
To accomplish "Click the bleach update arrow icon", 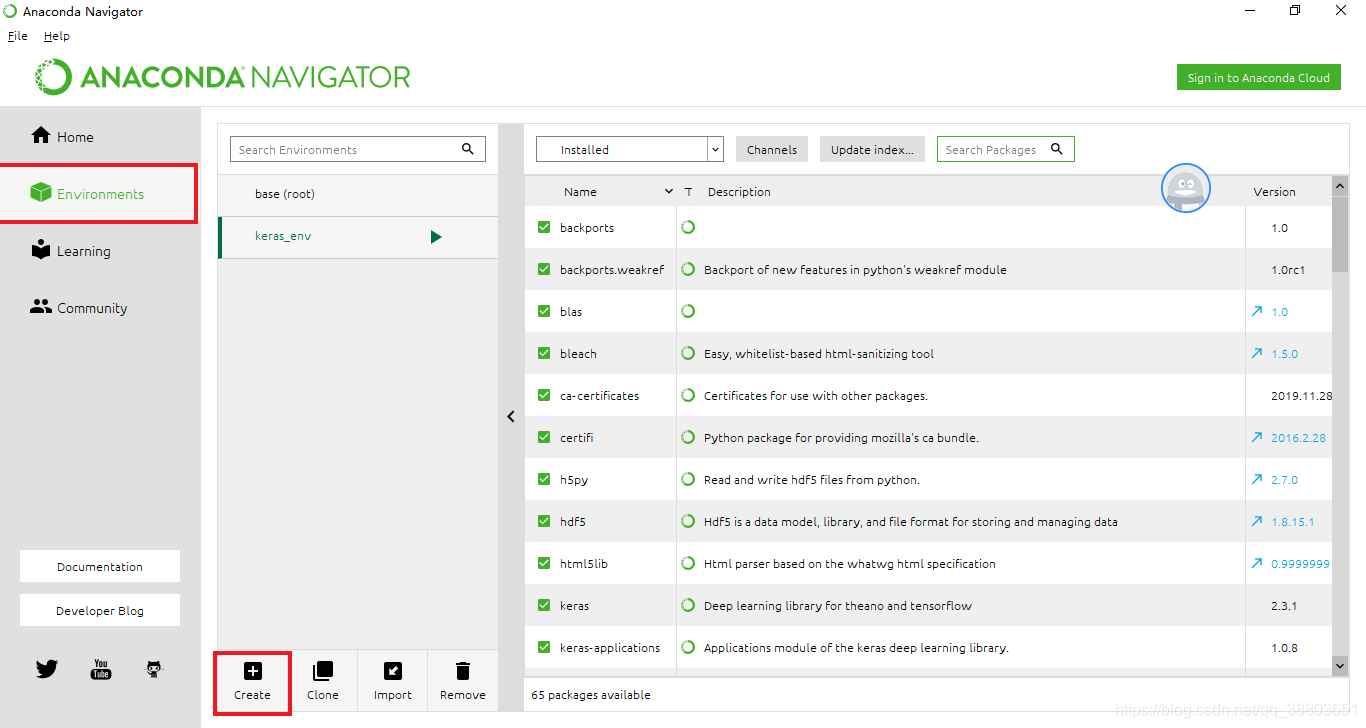I will click(1257, 354).
